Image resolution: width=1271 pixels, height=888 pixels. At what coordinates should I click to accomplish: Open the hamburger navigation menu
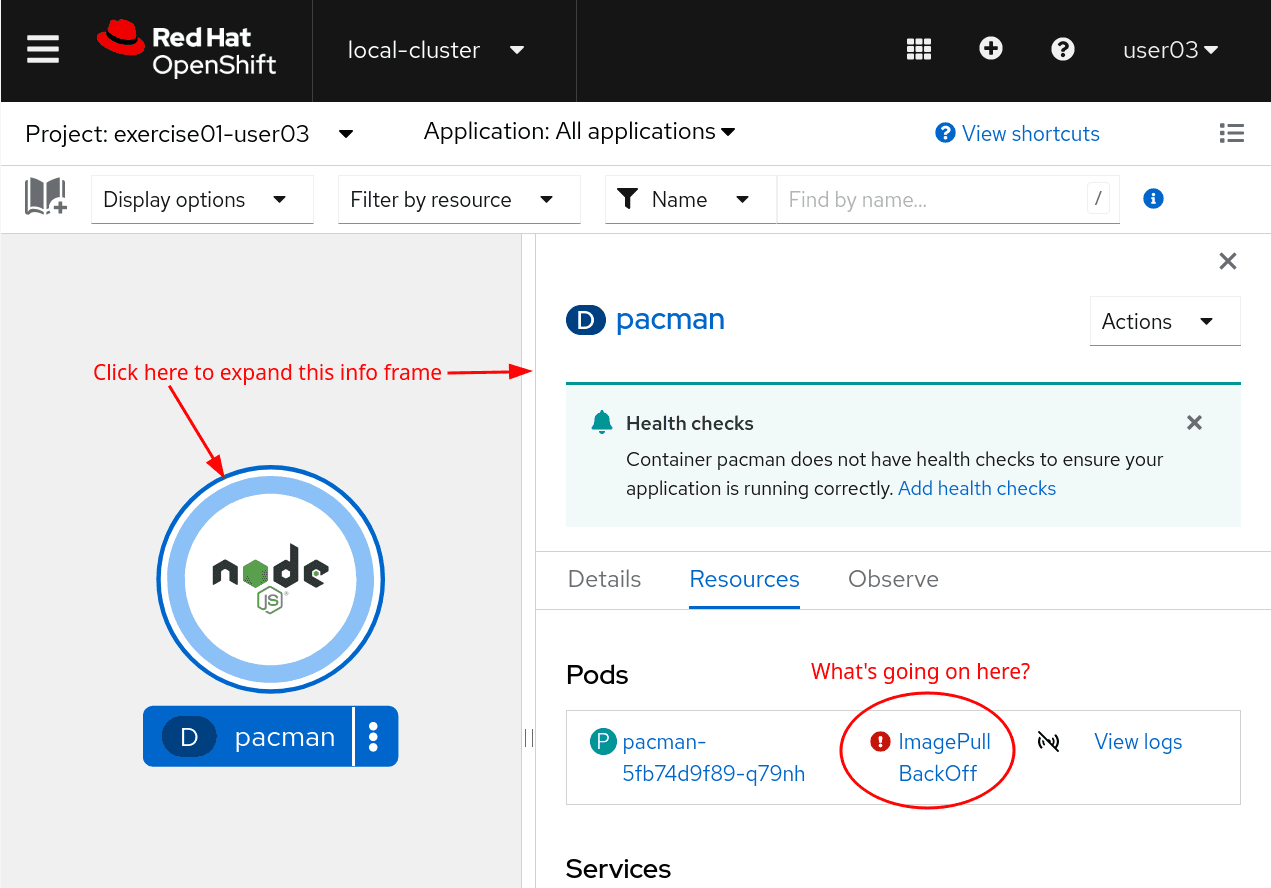[x=43, y=50]
